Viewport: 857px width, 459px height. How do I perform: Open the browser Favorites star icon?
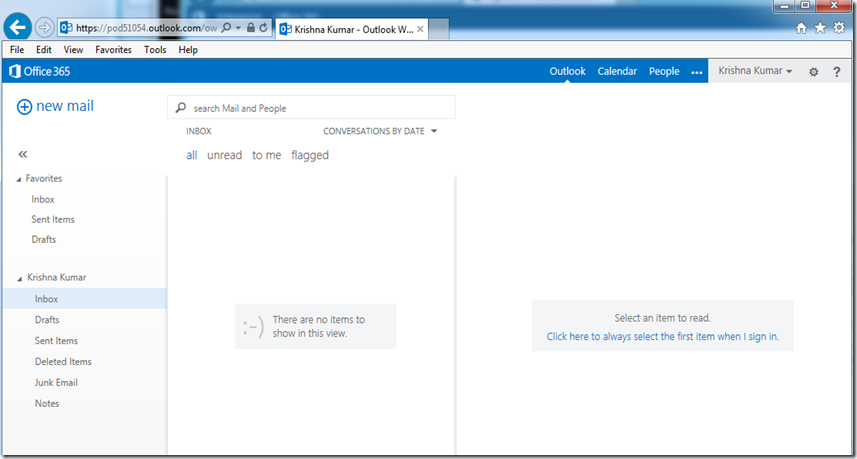pos(820,28)
